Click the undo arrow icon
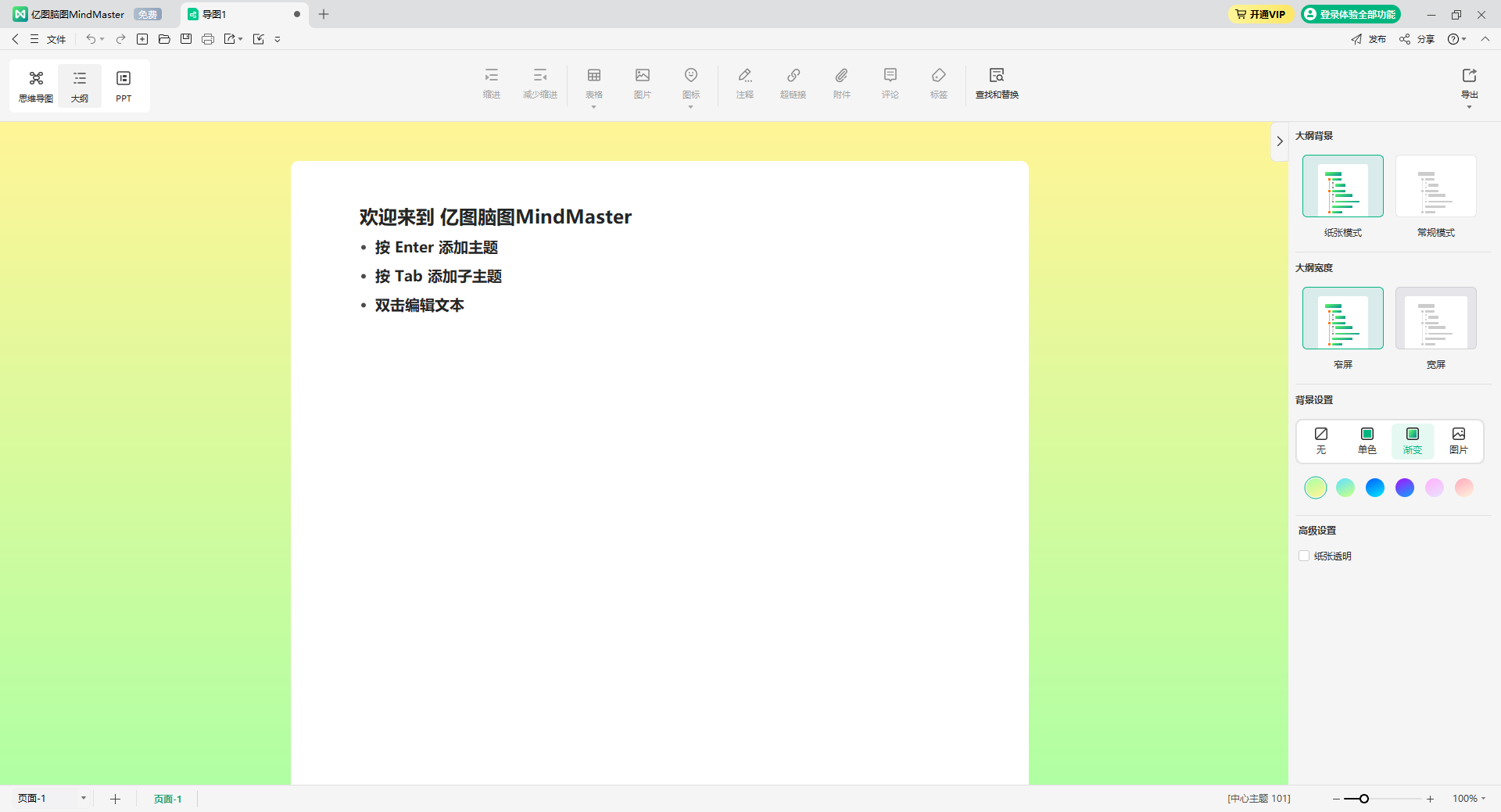This screenshot has height=812, width=1501. click(91, 39)
